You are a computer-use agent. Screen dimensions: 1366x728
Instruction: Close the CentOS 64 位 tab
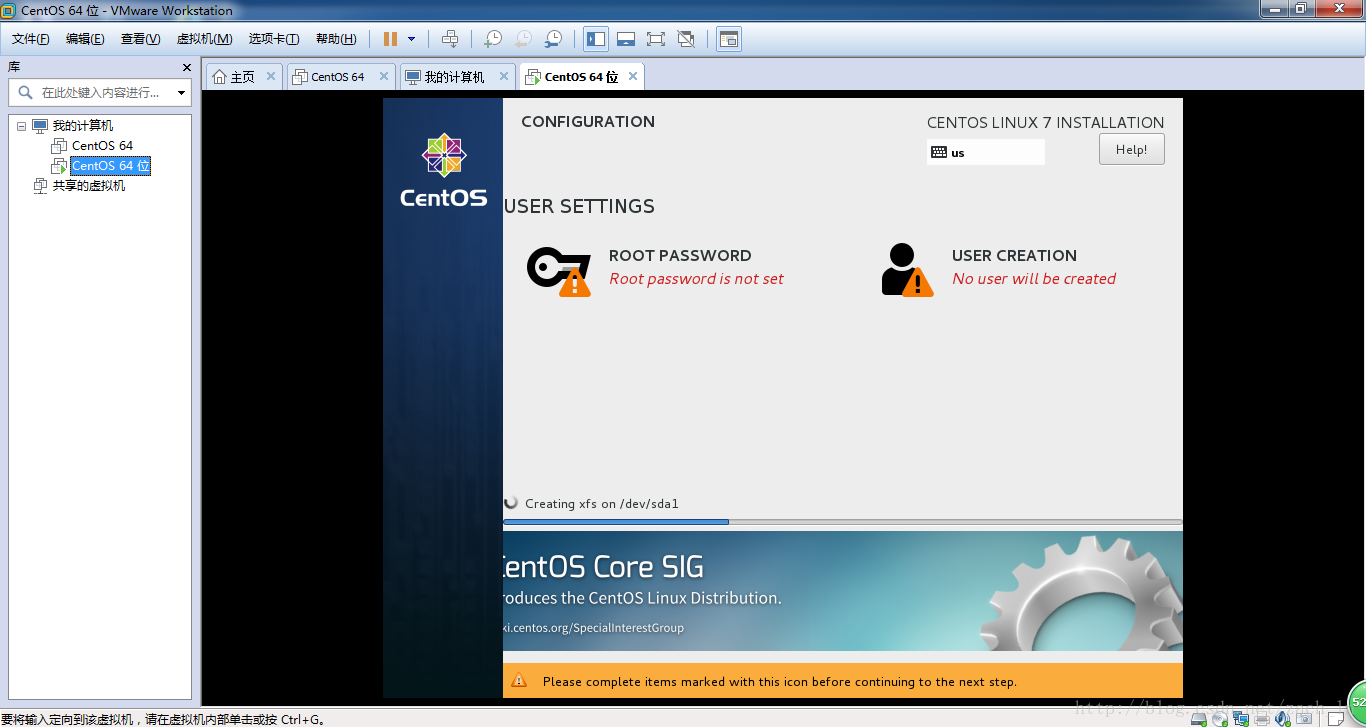633,76
